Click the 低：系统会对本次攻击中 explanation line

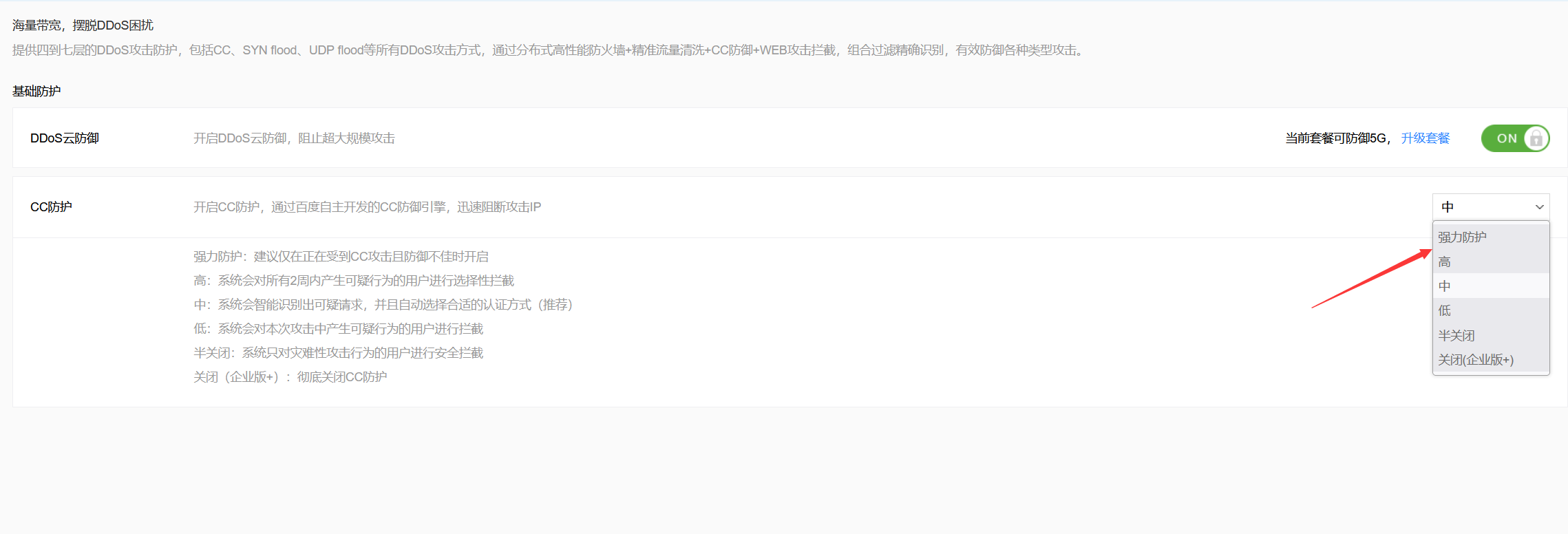coord(338,329)
